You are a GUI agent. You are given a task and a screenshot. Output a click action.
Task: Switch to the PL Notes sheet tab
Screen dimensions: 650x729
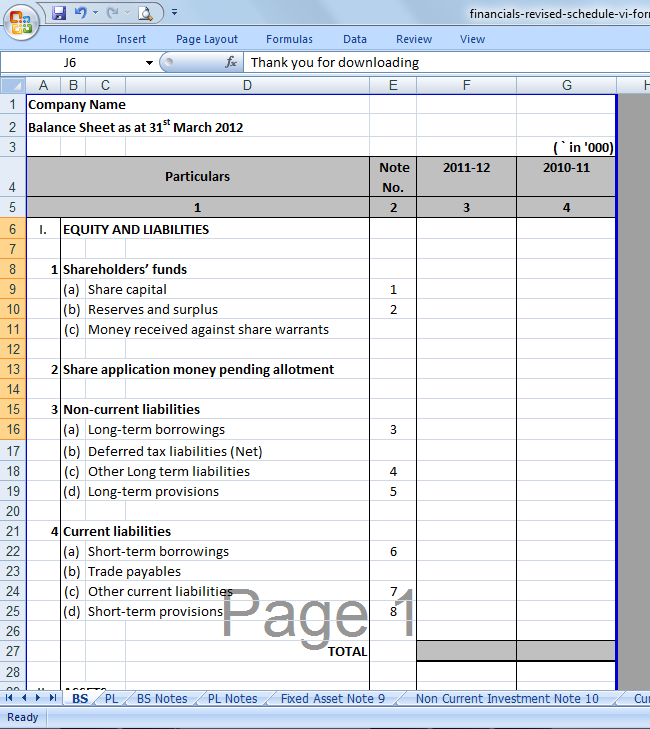(232, 698)
